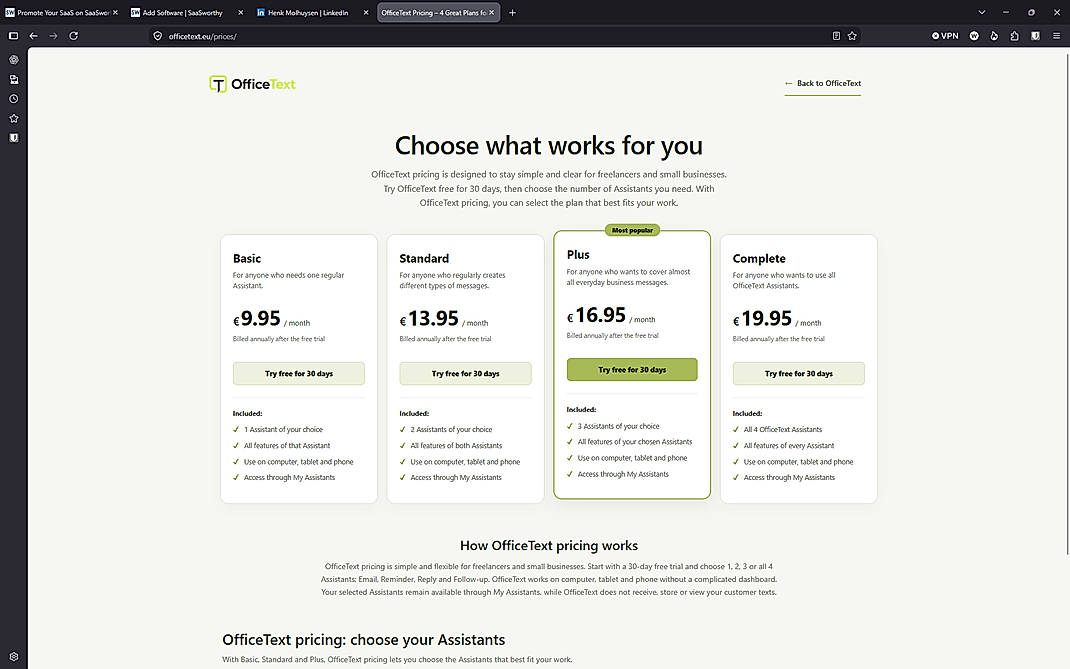Image resolution: width=1070 pixels, height=669 pixels.
Task: Click 'Choose what works for you' heading
Action: [549, 146]
